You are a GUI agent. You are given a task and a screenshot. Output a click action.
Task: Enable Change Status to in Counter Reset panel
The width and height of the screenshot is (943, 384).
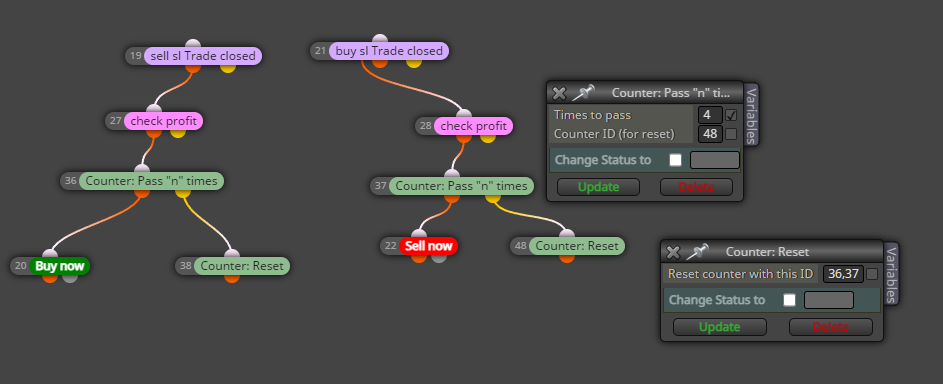point(790,300)
